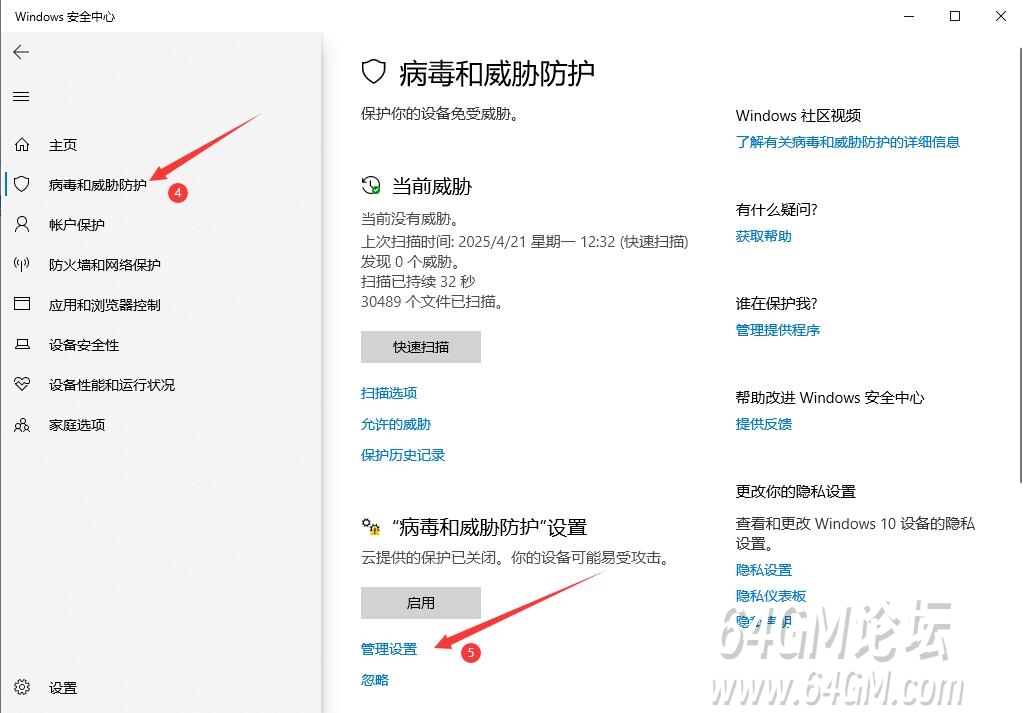Click the laptop icon for 设备安全性
Image resolution: width=1023 pixels, height=713 pixels.
pyautogui.click(x=22, y=344)
